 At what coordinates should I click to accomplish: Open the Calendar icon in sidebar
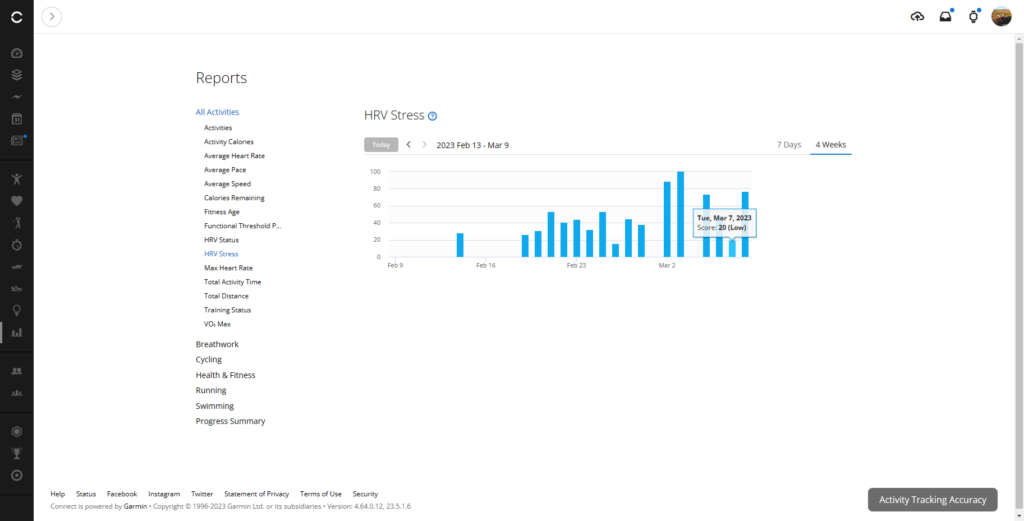point(17,119)
